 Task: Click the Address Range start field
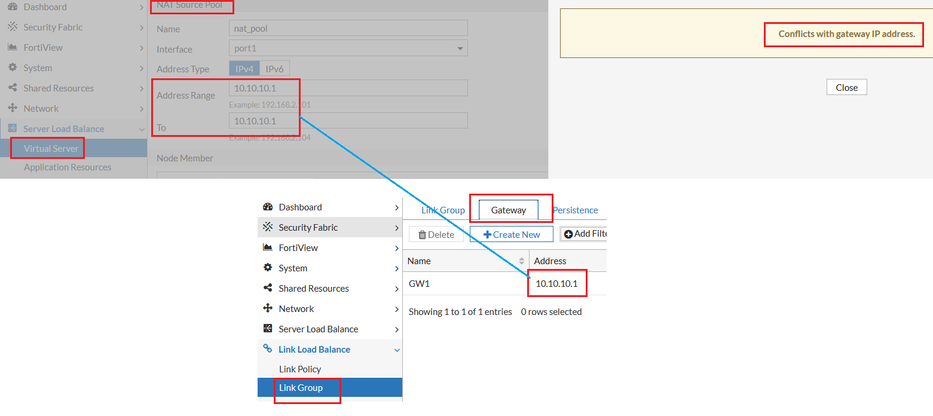(348, 88)
